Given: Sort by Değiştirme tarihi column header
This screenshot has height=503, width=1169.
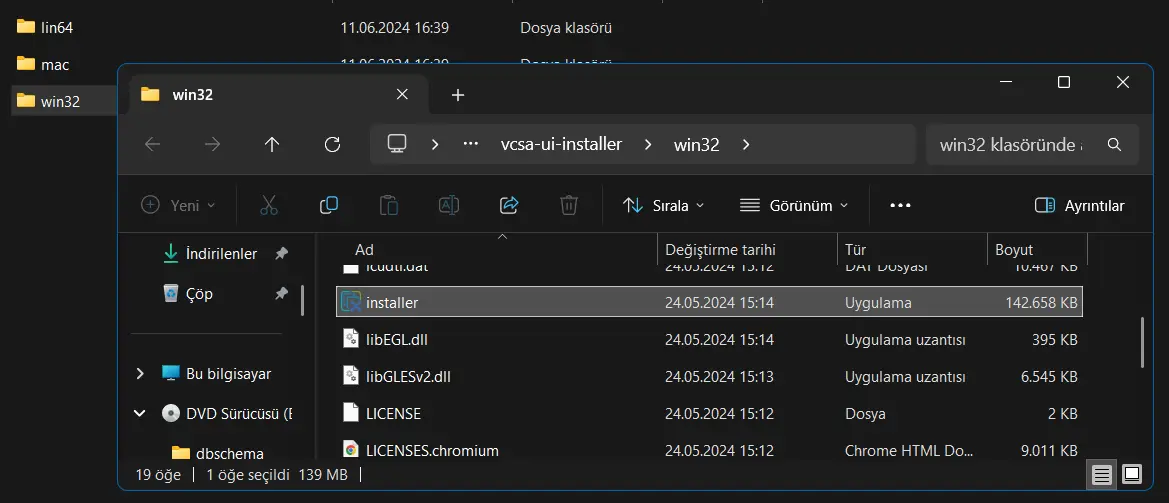Looking at the screenshot, I should 720,249.
